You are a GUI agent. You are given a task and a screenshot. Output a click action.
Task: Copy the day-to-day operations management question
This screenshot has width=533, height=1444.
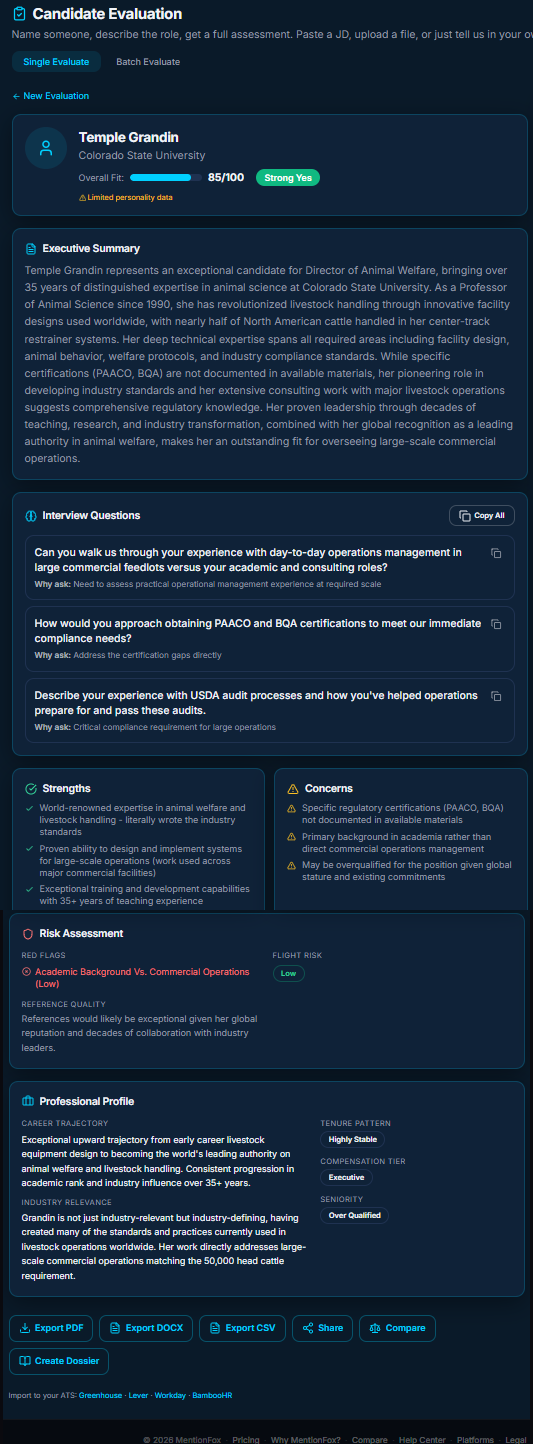[496, 553]
